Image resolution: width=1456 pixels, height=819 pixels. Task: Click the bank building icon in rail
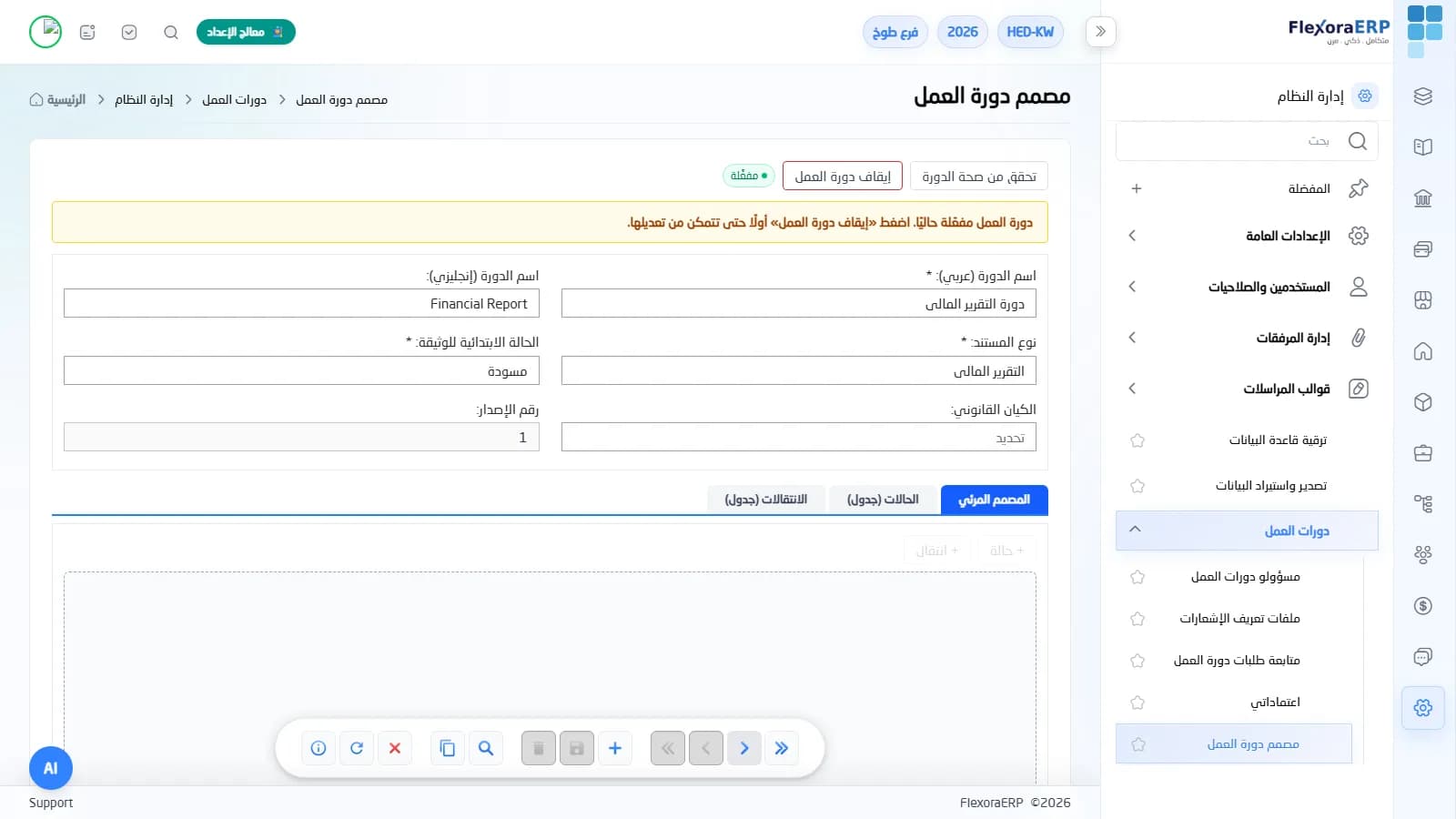click(x=1423, y=198)
